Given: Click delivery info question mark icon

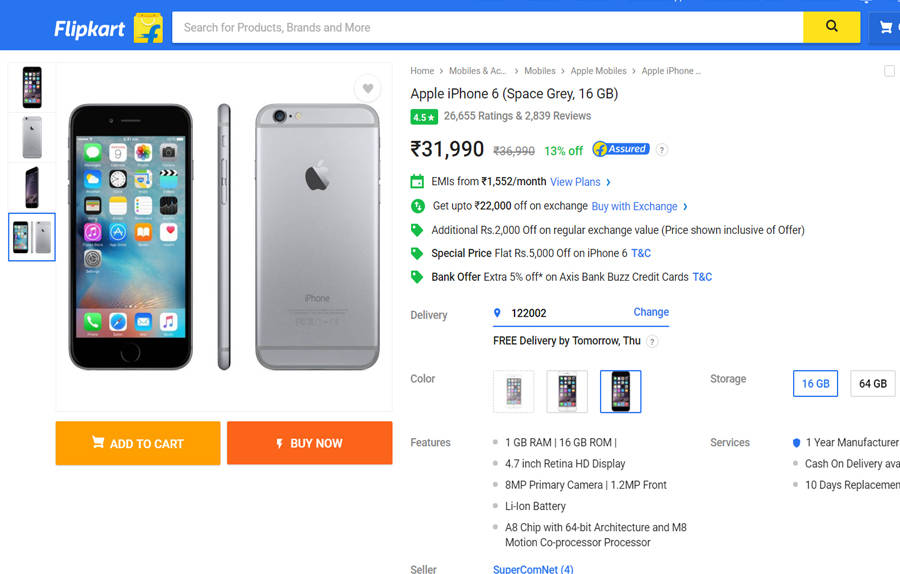Looking at the screenshot, I should tap(652, 341).
